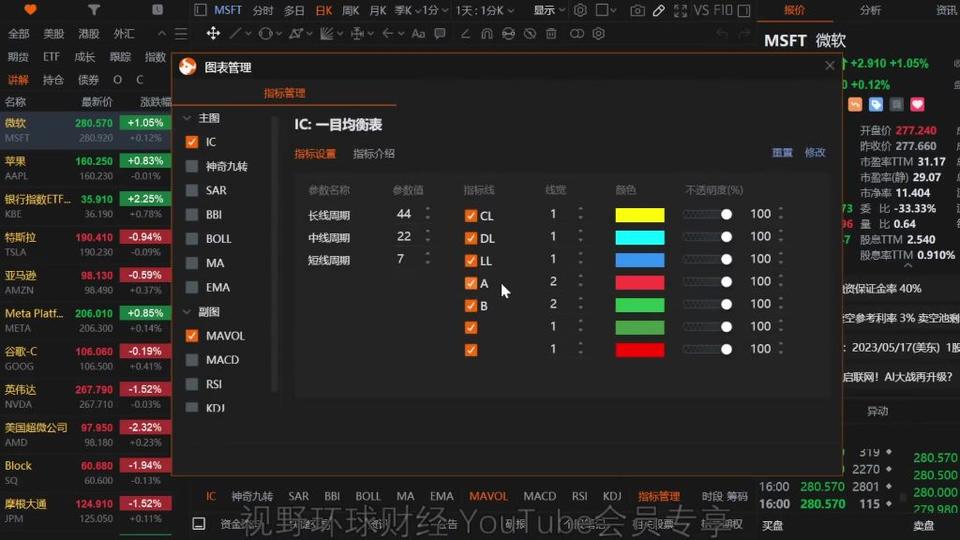Click the pink heart icon under MSFT title

click(917, 105)
